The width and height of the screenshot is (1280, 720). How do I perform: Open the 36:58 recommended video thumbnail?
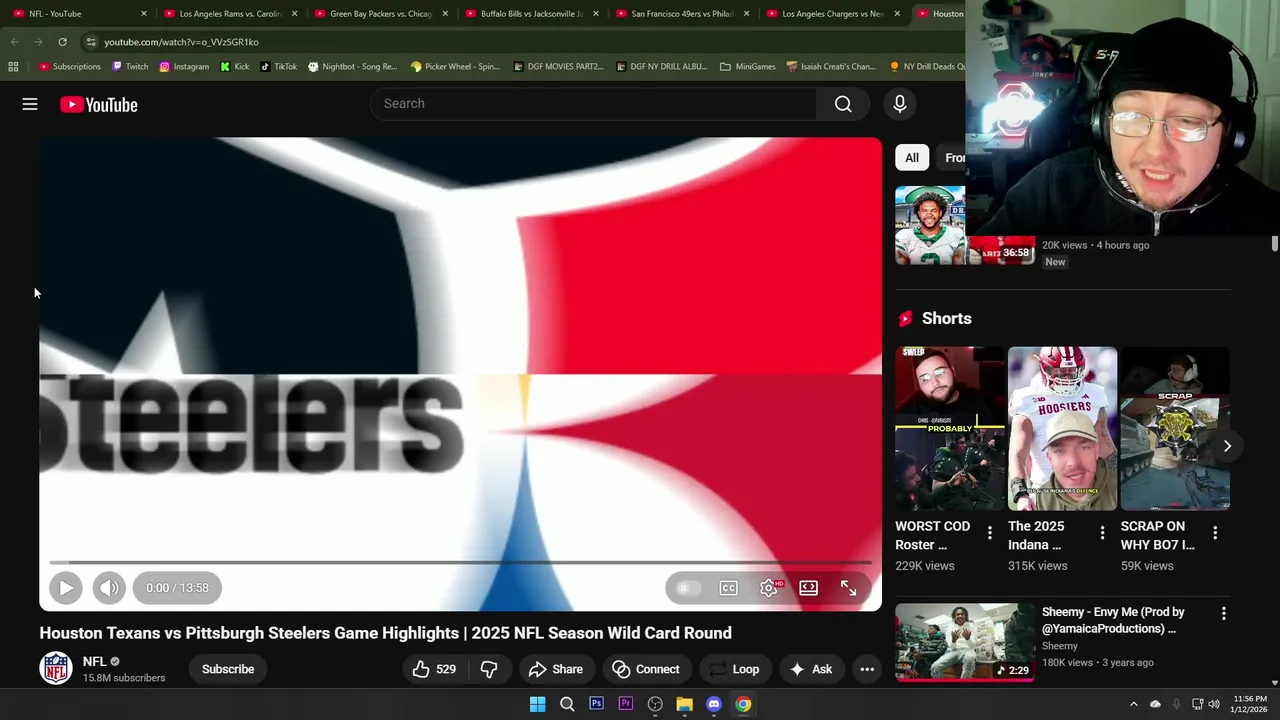coord(965,225)
